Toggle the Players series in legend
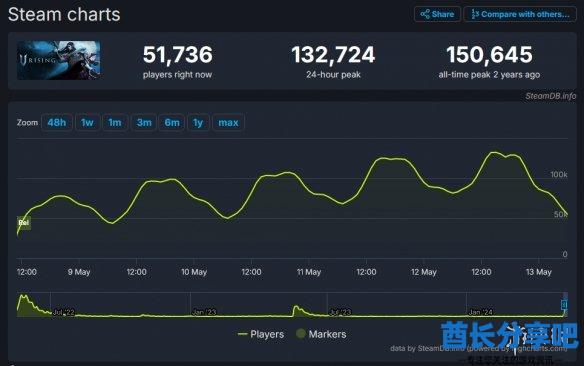Screen dimensions: 584x366 (x=261, y=334)
